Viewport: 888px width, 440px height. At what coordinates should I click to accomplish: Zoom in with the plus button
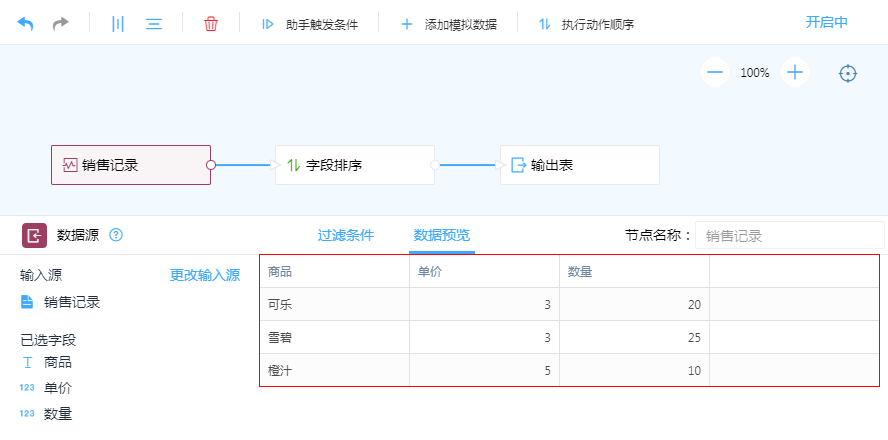[x=795, y=72]
